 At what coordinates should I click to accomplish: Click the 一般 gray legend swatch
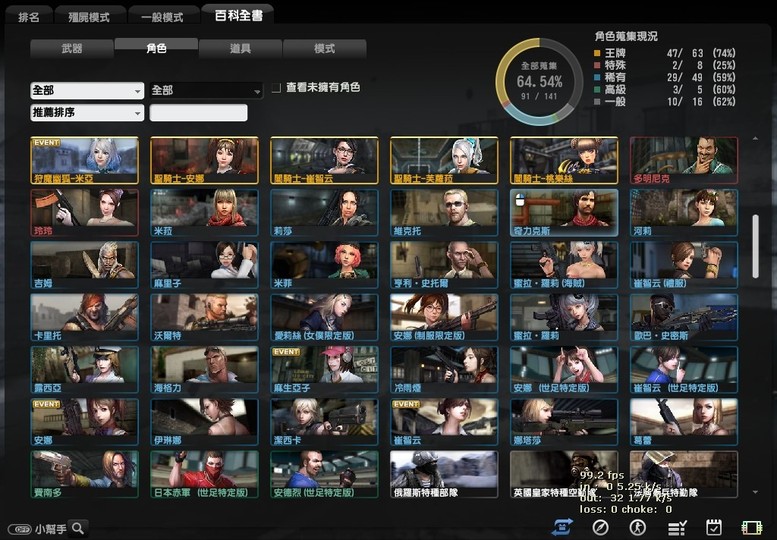[x=597, y=102]
